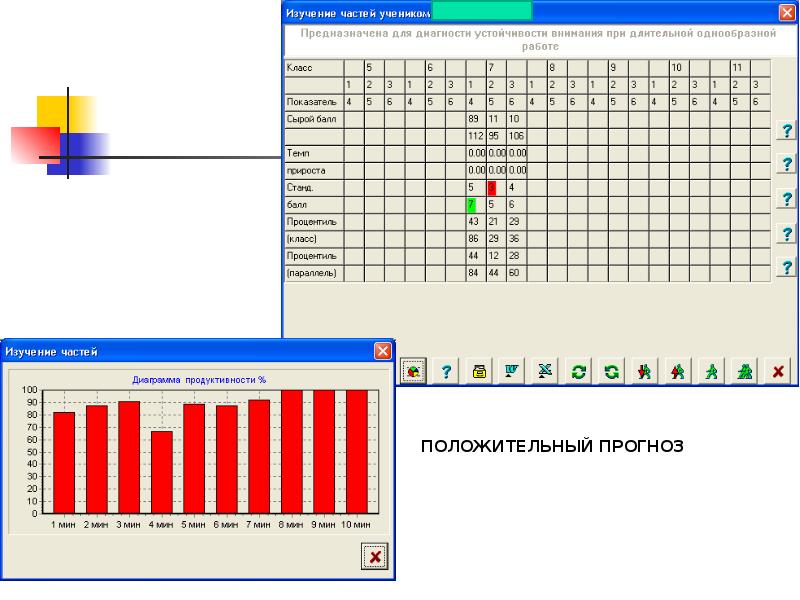Select the red highlighted standard score cell
The height and width of the screenshot is (600, 800).
pyautogui.click(x=492, y=187)
